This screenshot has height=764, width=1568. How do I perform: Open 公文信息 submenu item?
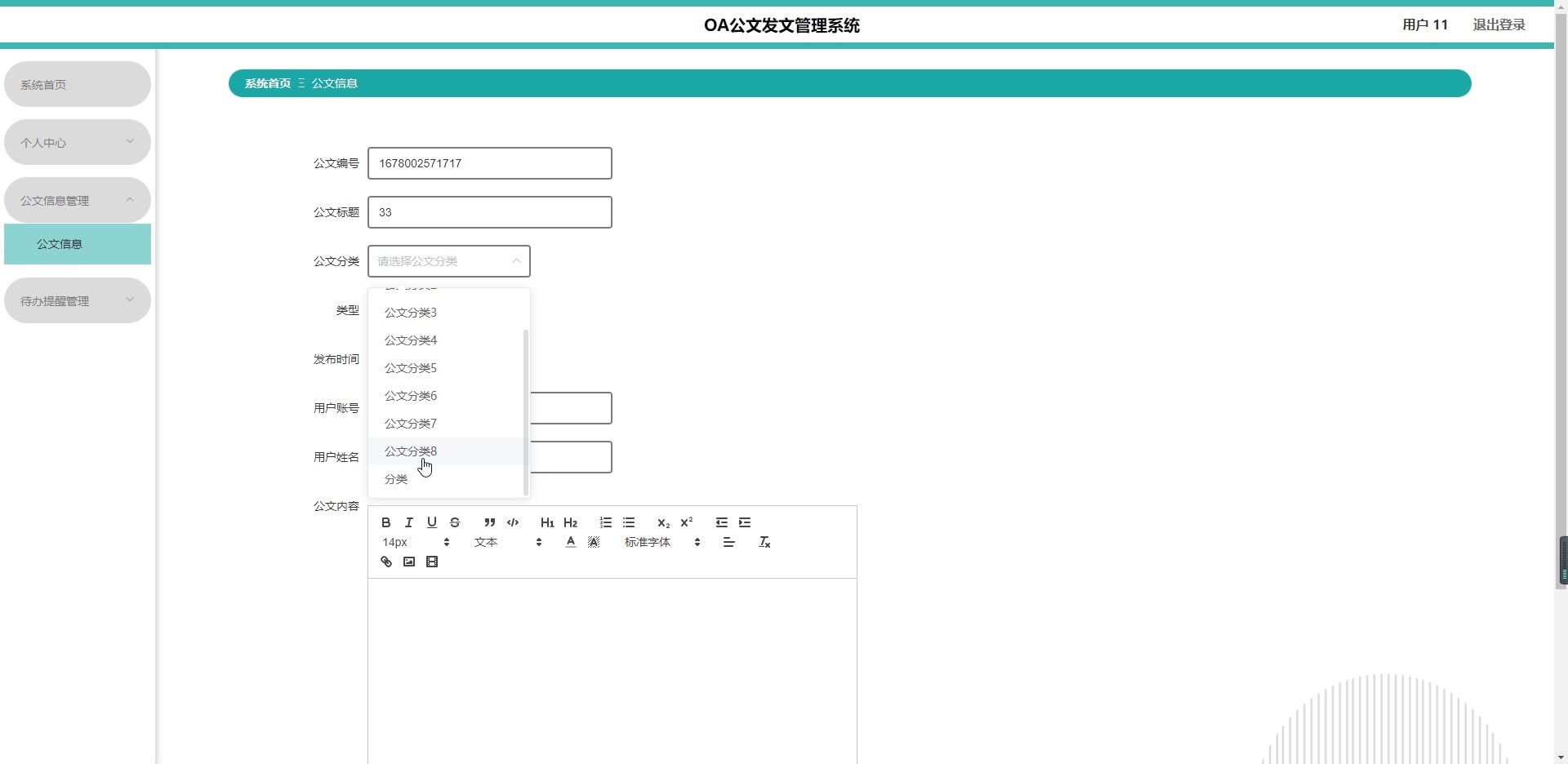(x=78, y=244)
